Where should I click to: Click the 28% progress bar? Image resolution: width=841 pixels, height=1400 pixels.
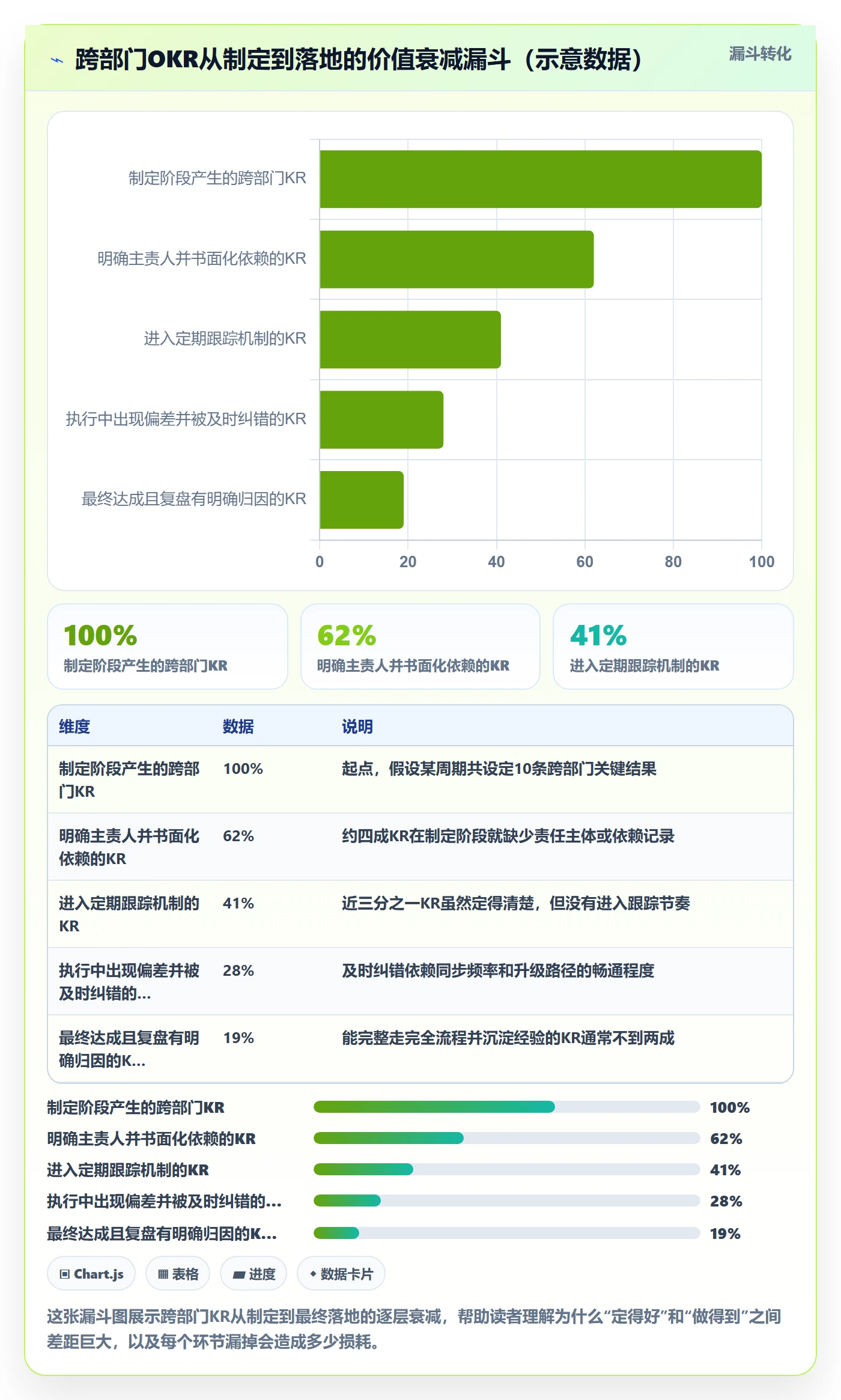coord(507,1201)
